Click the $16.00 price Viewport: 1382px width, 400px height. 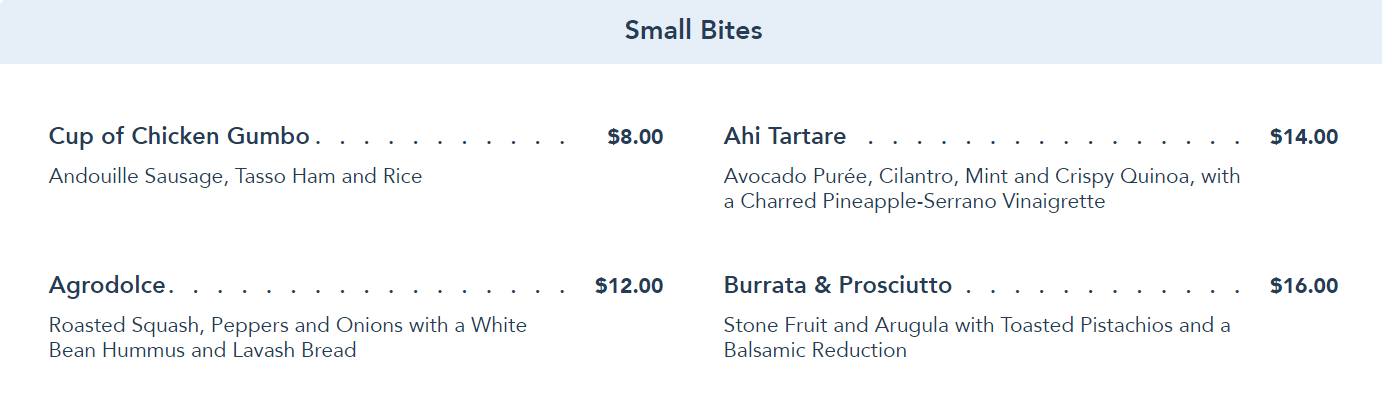1304,287
